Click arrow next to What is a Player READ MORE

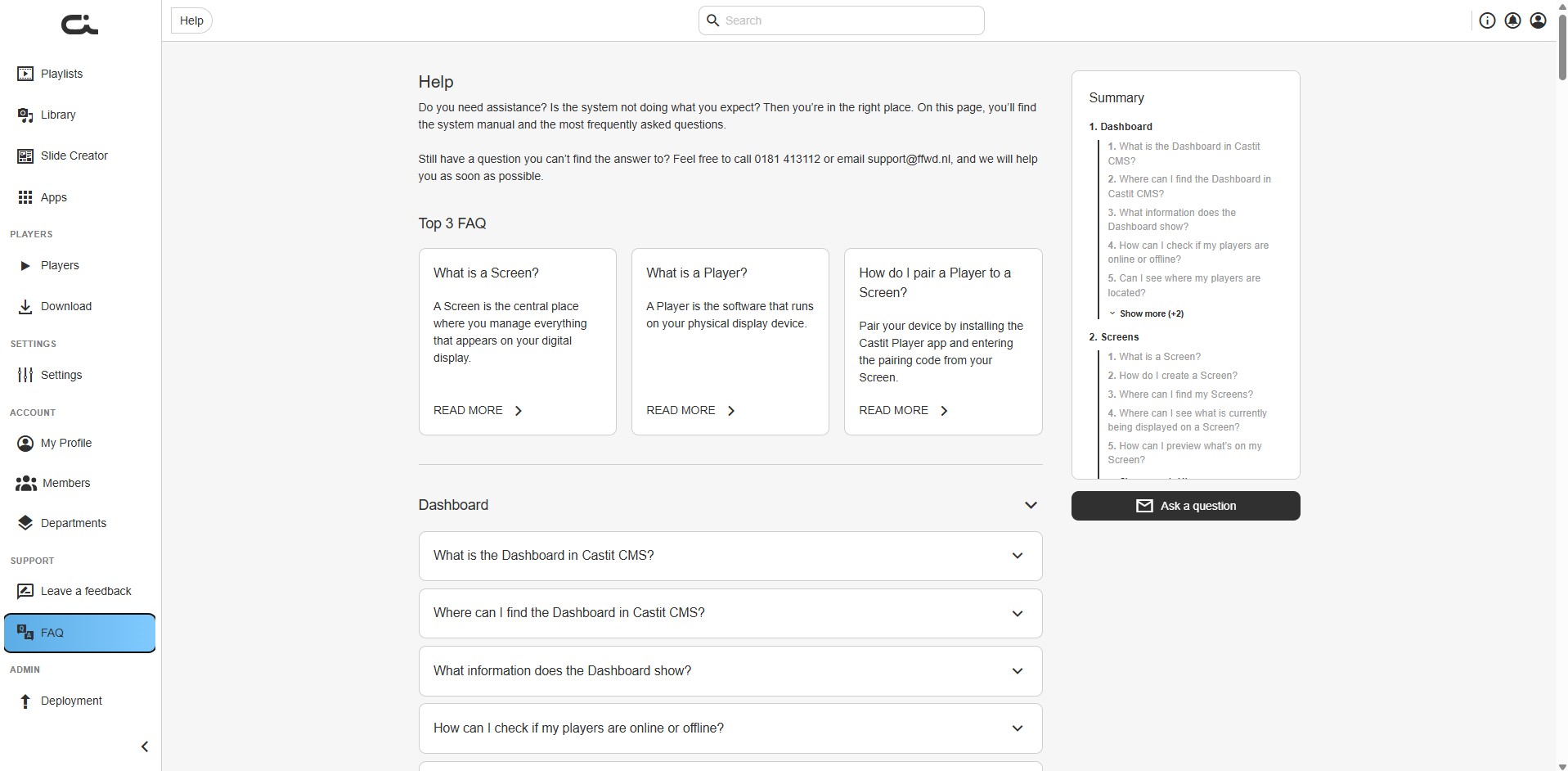731,411
